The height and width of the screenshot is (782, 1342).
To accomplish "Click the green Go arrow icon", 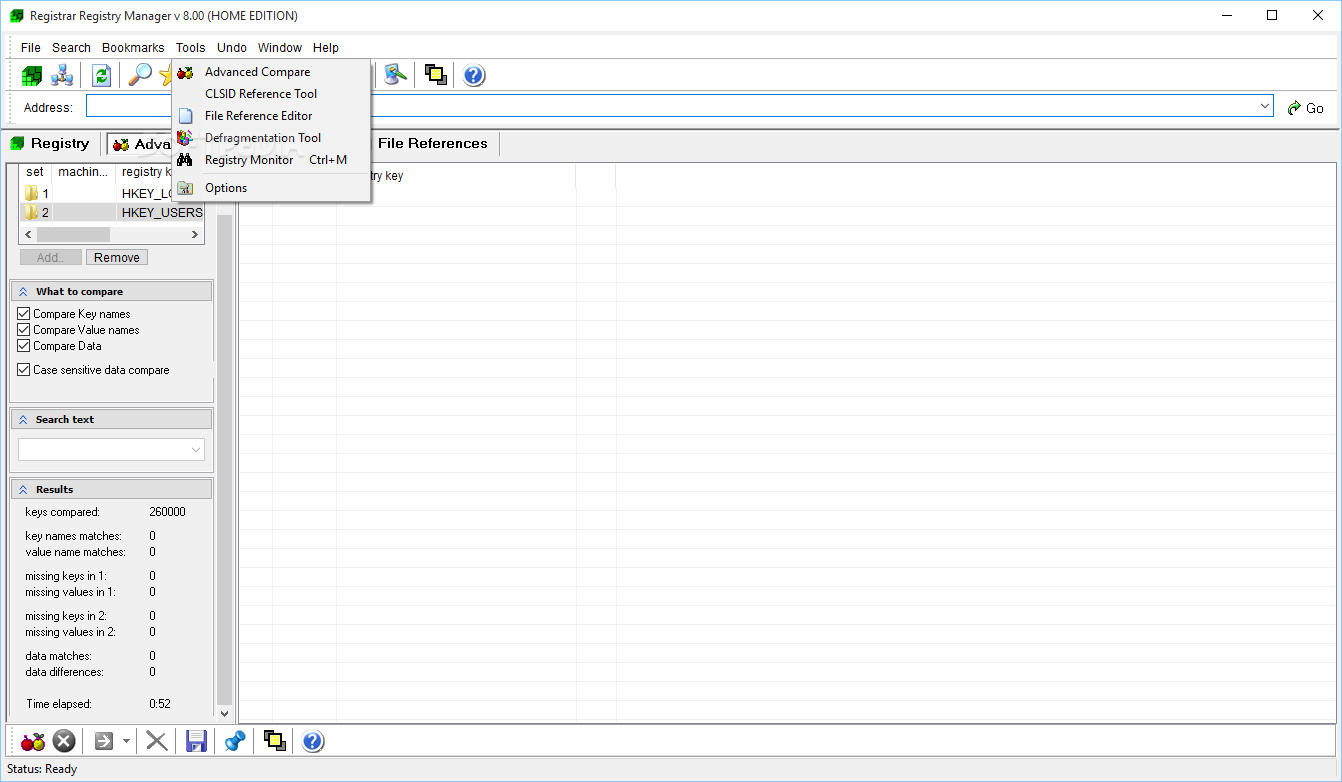I will 1294,108.
